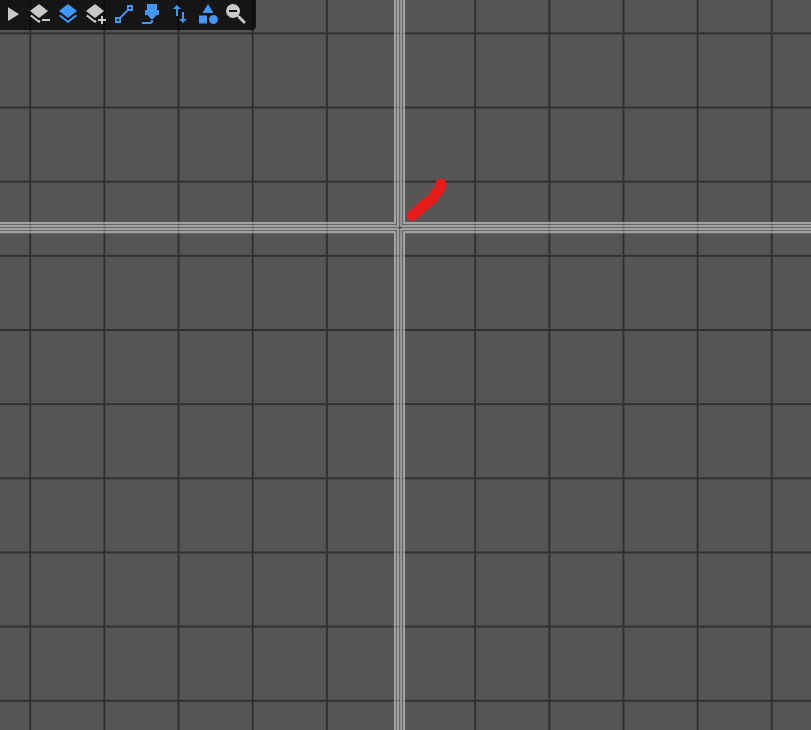This screenshot has width=811, height=730.
Task: Click the layers icon with plus sign
Action: (96, 14)
